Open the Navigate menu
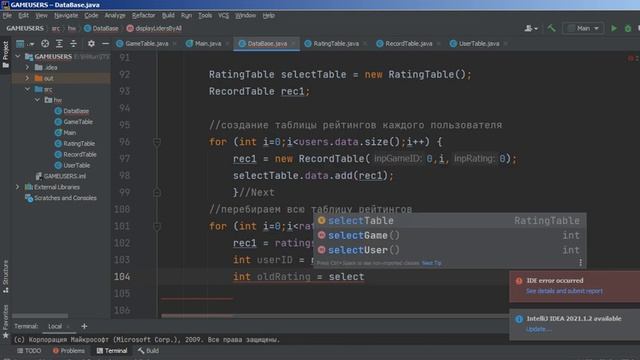The image size is (640, 360). point(66,16)
